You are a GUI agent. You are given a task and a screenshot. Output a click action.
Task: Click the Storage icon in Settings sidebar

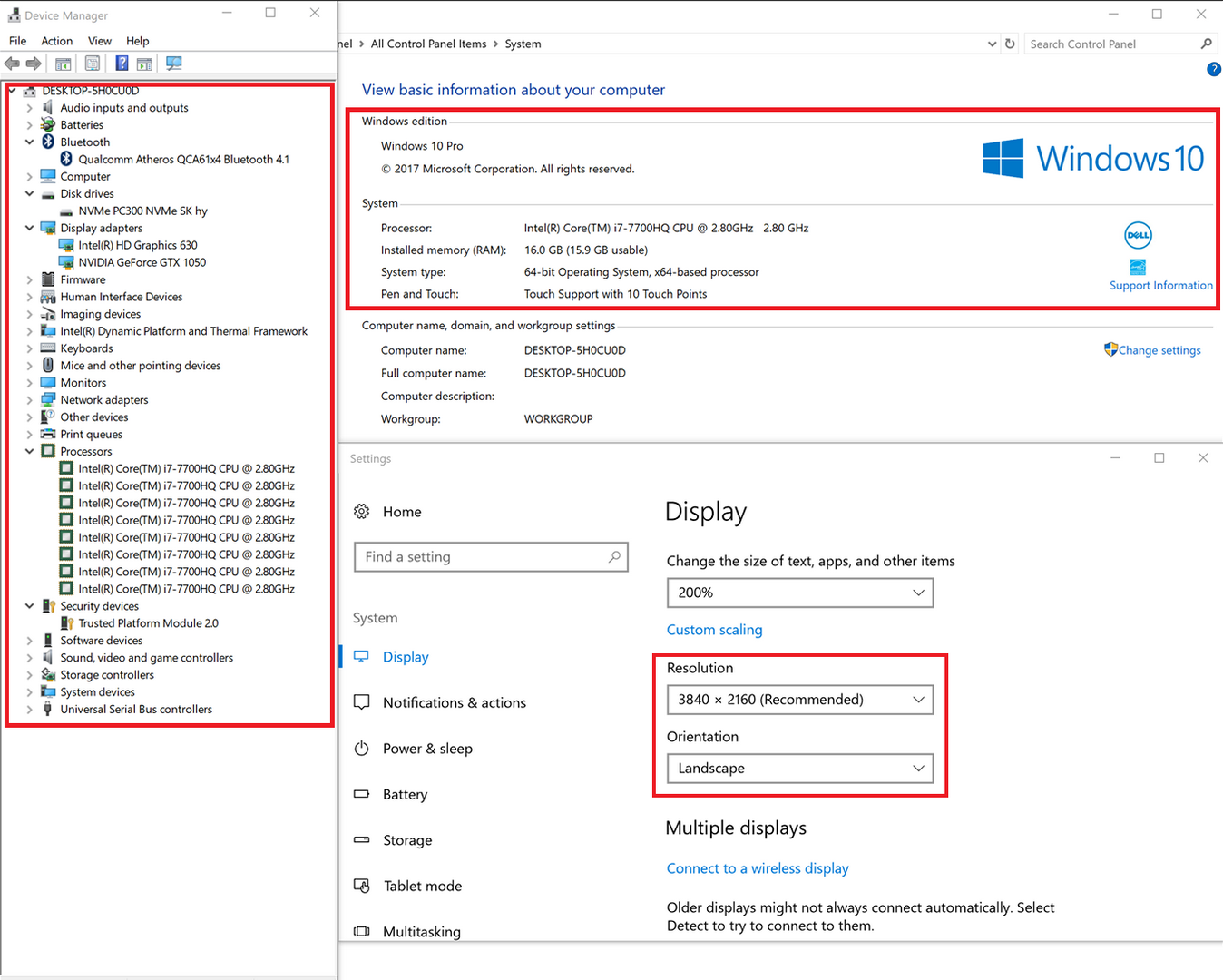pyautogui.click(x=362, y=840)
